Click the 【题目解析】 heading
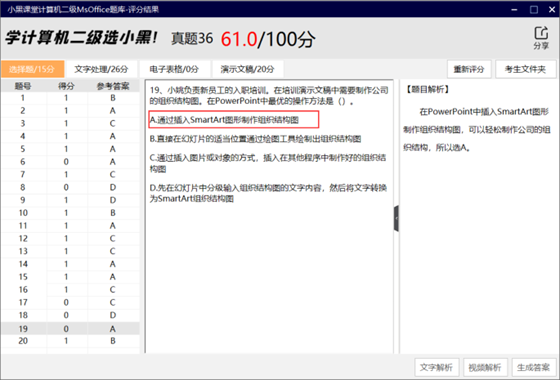 click(x=427, y=89)
